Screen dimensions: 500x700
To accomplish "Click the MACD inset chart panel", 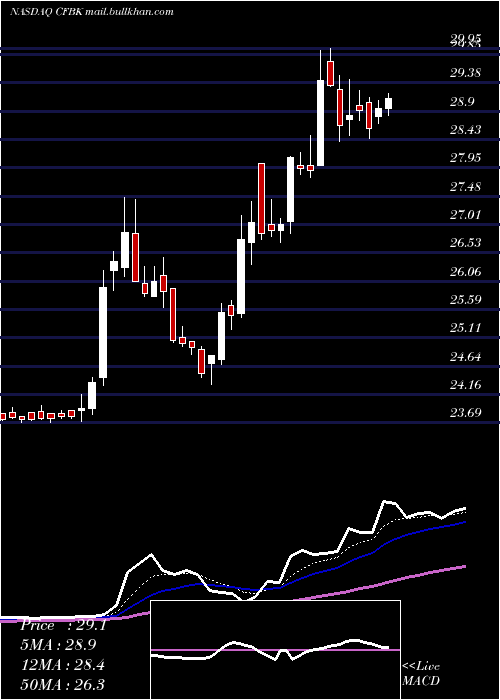I will pos(275,650).
